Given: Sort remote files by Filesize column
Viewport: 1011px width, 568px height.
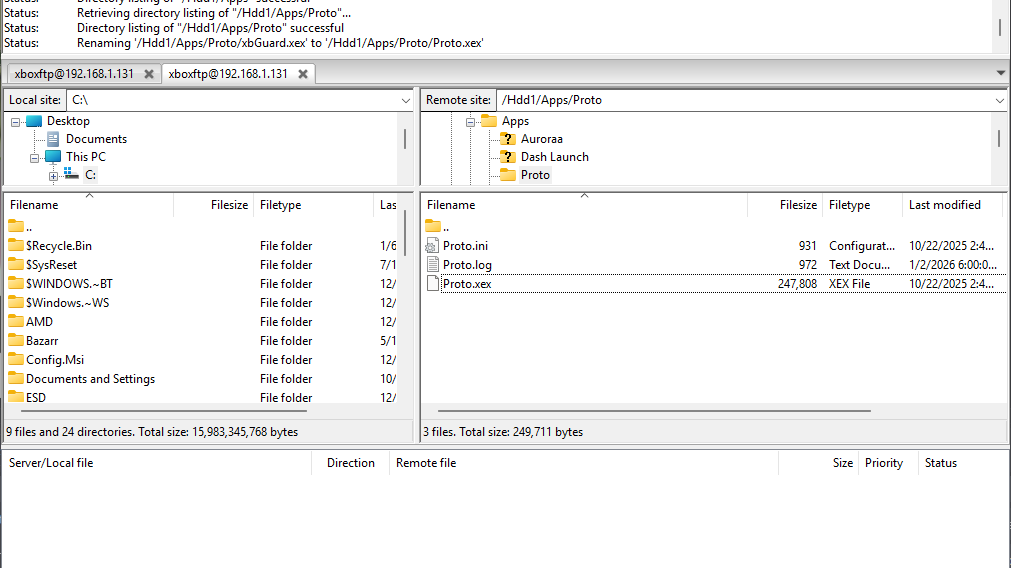Looking at the screenshot, I should [x=784, y=205].
